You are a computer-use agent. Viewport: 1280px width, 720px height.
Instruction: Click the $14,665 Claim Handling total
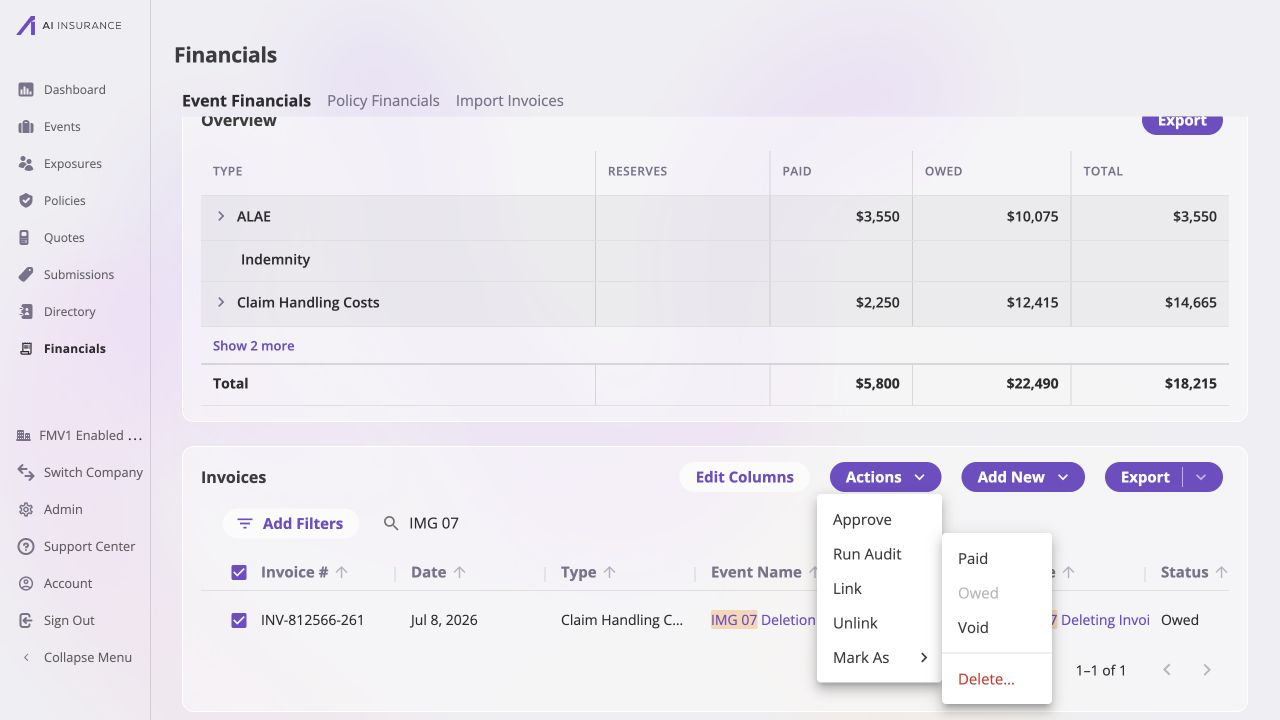[x=1191, y=302]
